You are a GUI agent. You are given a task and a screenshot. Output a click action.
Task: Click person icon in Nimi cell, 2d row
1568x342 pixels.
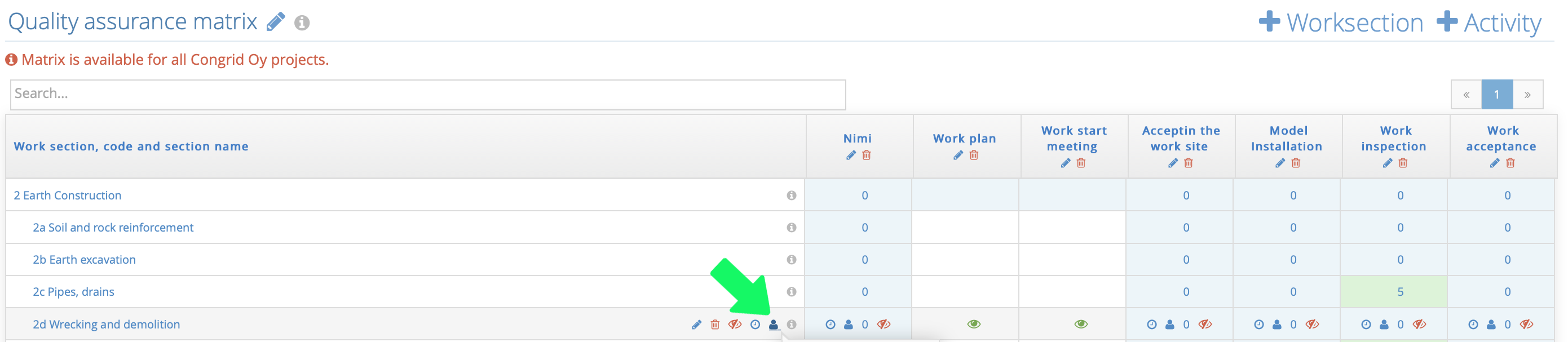coord(849,325)
